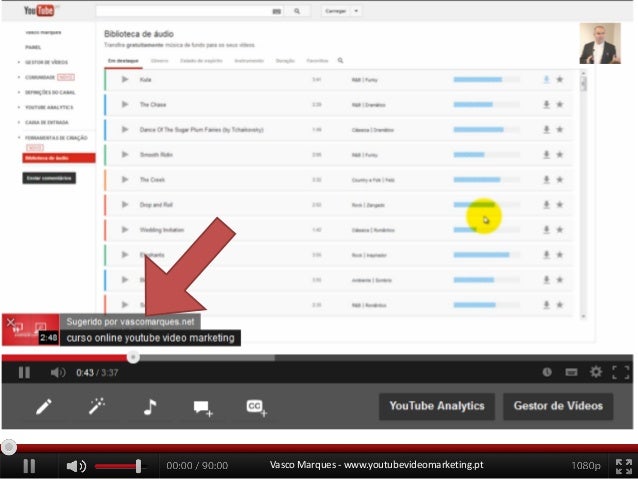Play the Smooth Ridin track
Viewport: 638px width, 479px height.
click(x=125, y=155)
